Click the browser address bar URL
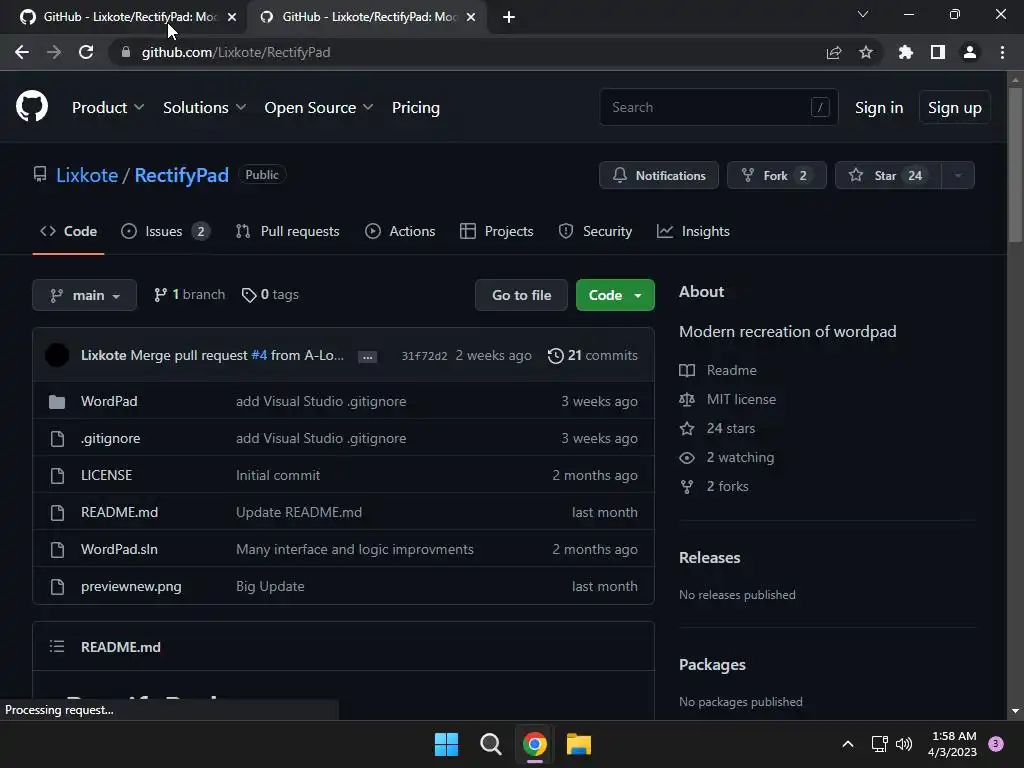This screenshot has width=1024, height=768. point(236,52)
